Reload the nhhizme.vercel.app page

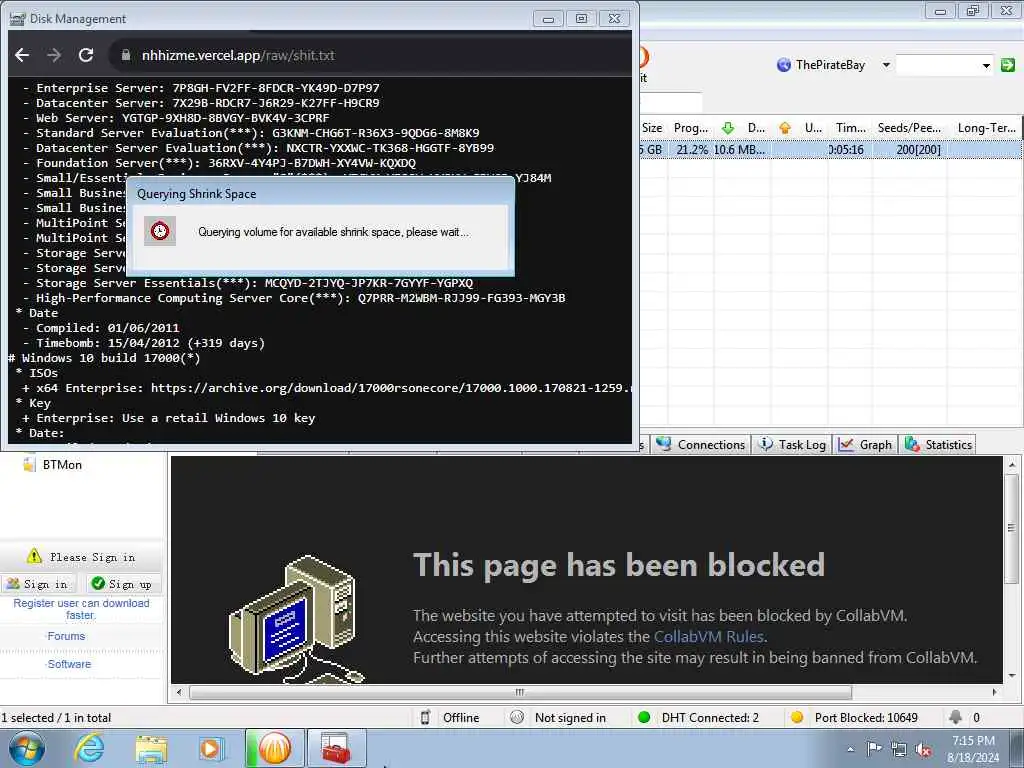click(x=86, y=56)
